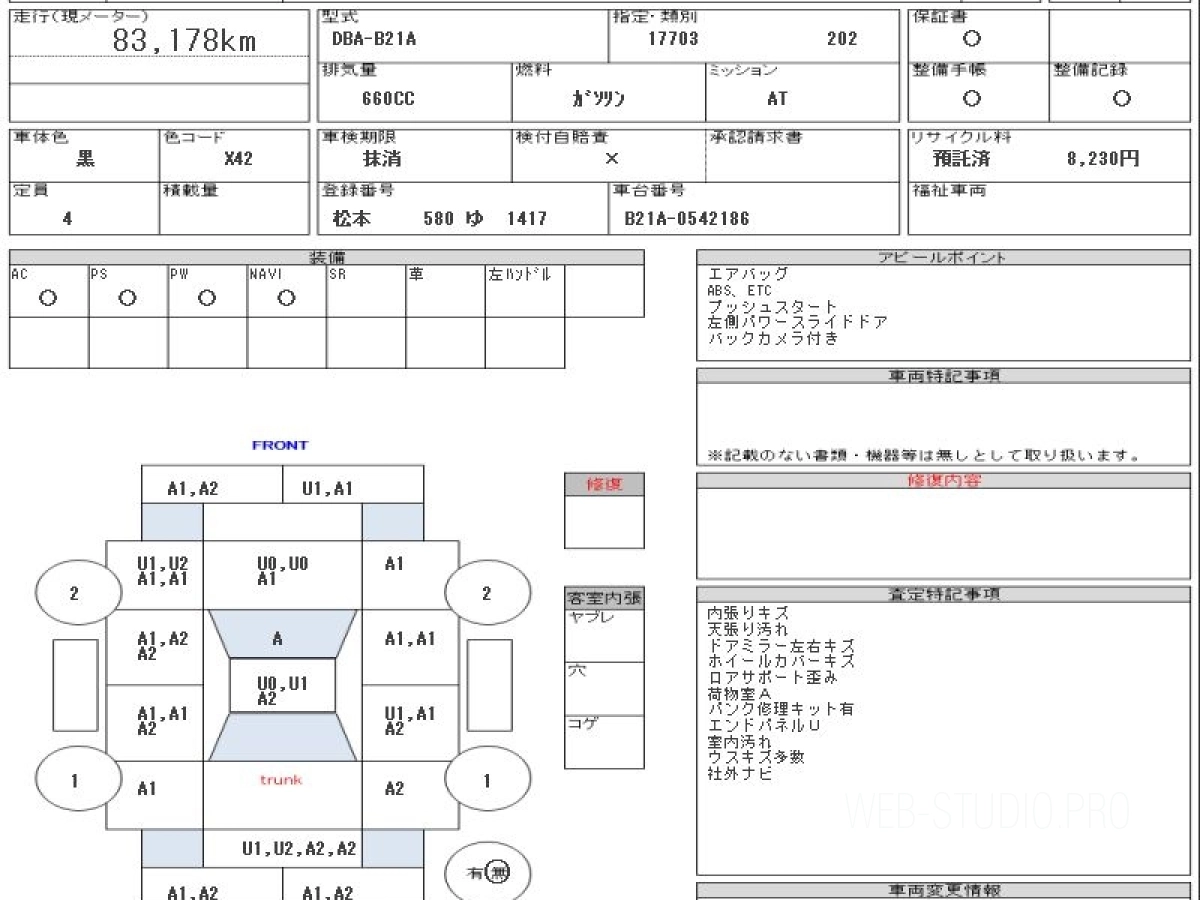
Task: Click the 車両特記事項 section header
Action: pos(943,376)
